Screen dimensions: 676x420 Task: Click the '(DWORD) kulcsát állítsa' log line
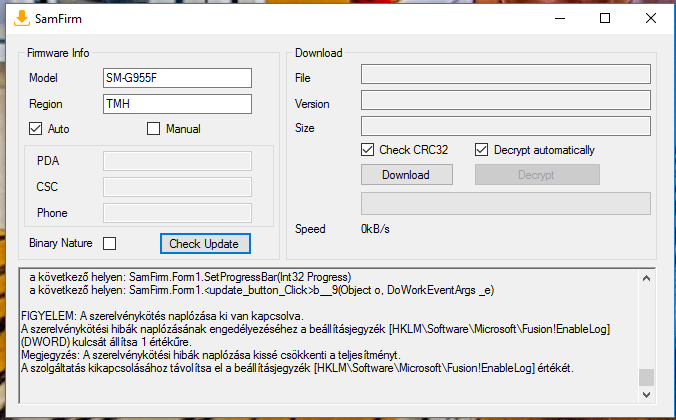click(106, 342)
